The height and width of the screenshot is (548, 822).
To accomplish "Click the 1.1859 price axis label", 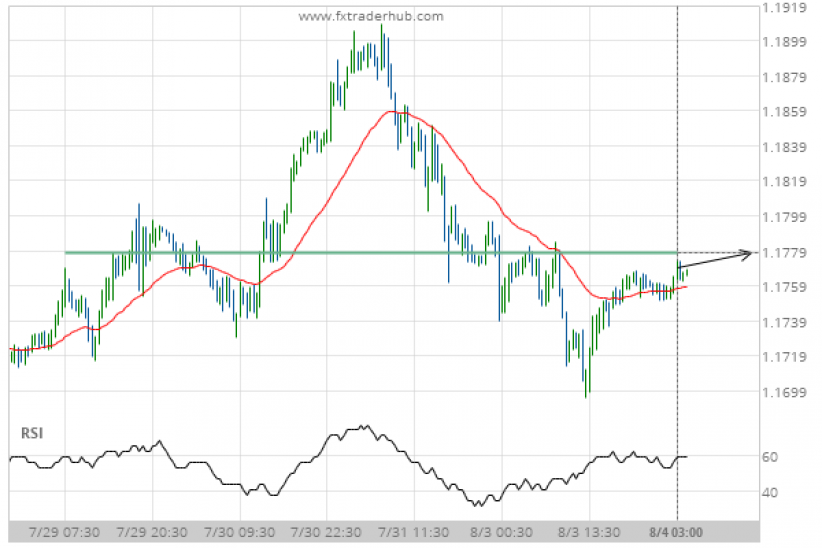I will pos(784,112).
